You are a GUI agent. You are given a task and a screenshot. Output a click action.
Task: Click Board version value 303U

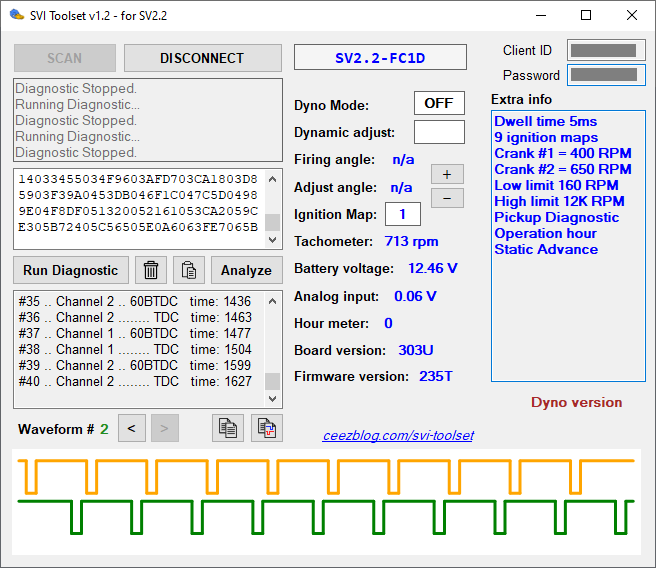(415, 350)
